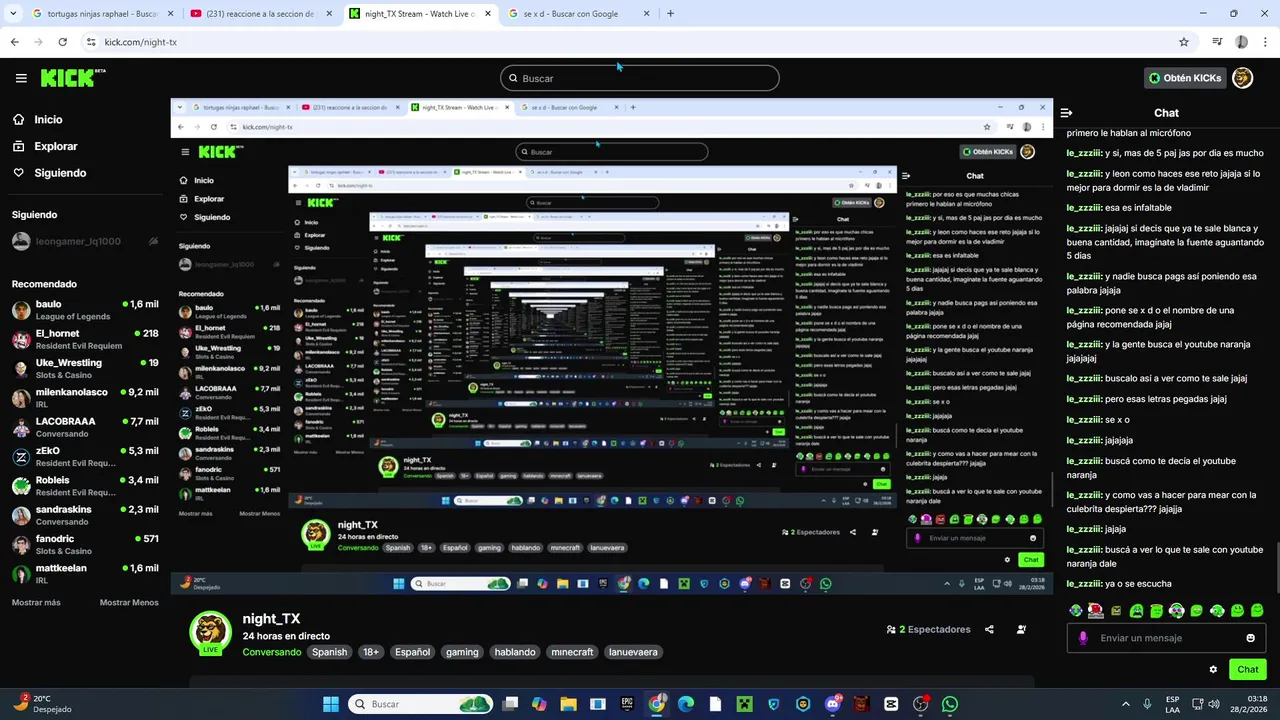The width and height of the screenshot is (1280, 720).
Task: Click the sandraskins channel avatar
Action: tap(21, 515)
